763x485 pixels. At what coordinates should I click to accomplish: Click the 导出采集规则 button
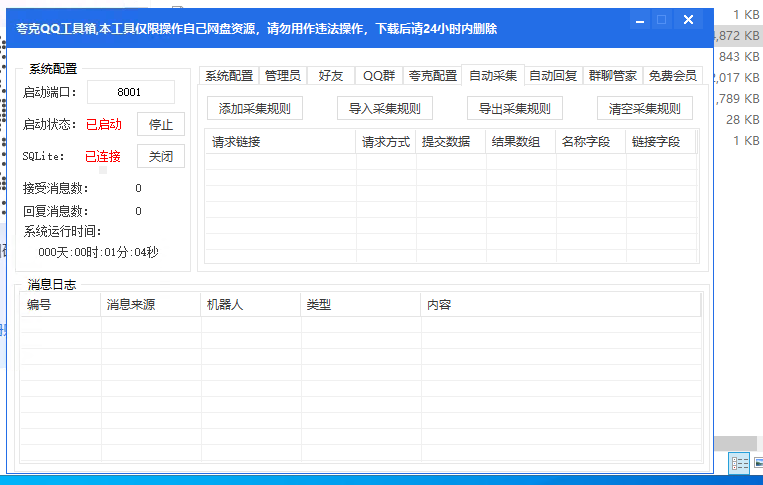(x=514, y=109)
